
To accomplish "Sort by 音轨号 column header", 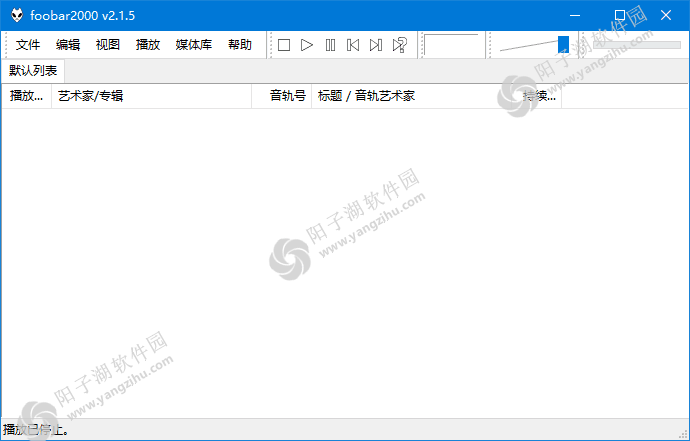I will pyautogui.click(x=282, y=96).
